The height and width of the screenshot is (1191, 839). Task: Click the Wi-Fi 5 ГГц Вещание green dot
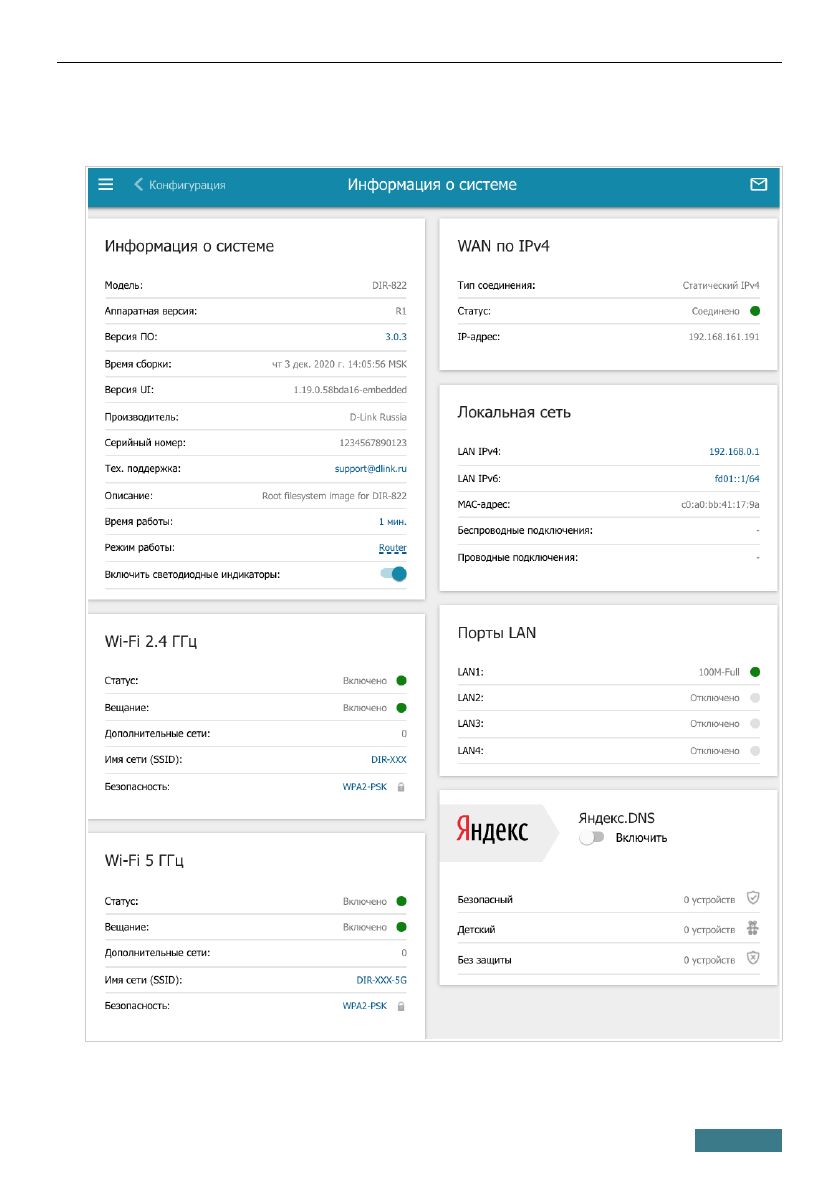point(402,927)
